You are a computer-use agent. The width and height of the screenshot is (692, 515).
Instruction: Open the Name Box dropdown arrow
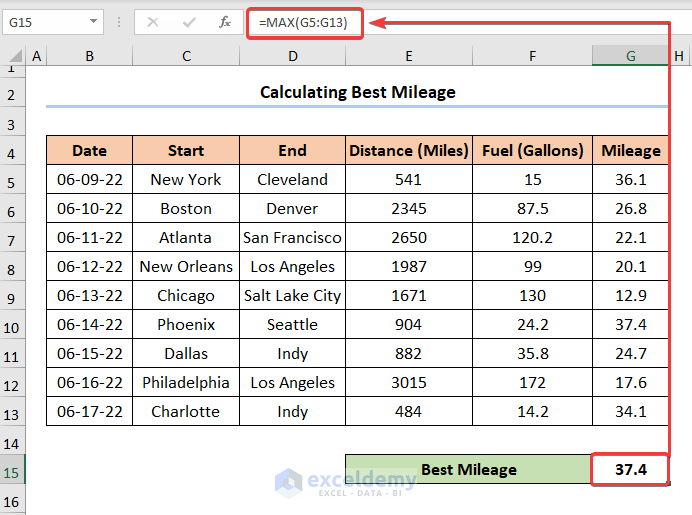point(93,21)
